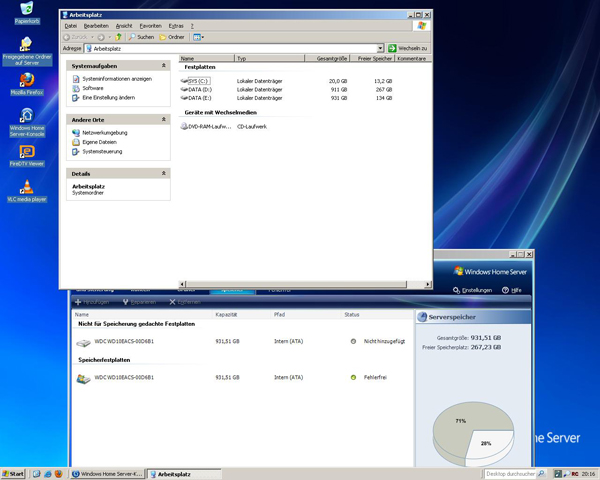The width and height of the screenshot is (600, 480).
Task: Open Systemsteuerung link
Action: (x=97, y=152)
